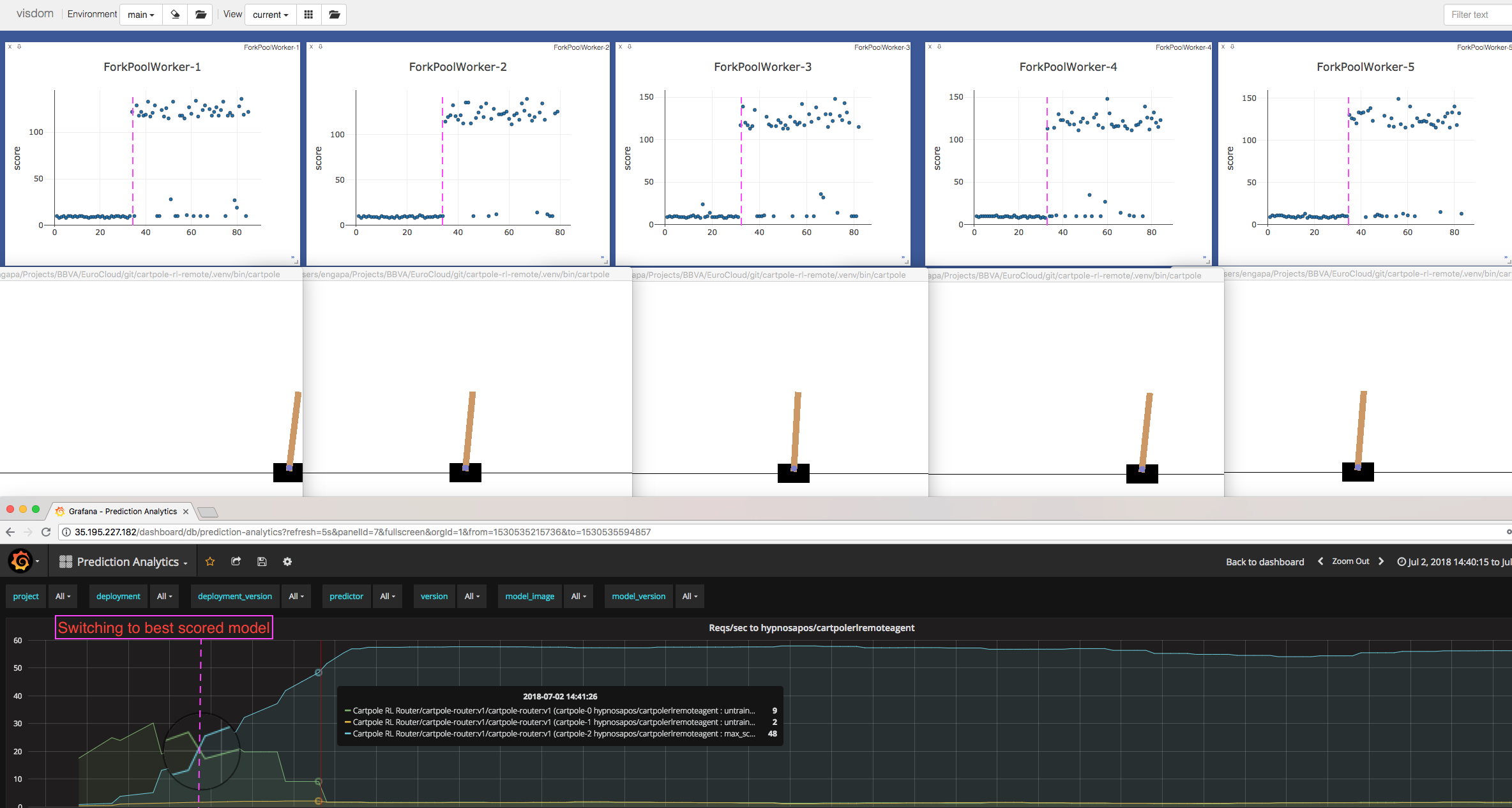The image size is (1512, 808).
Task: Click the visdom eraser clear environment icon
Action: pyautogui.click(x=175, y=14)
